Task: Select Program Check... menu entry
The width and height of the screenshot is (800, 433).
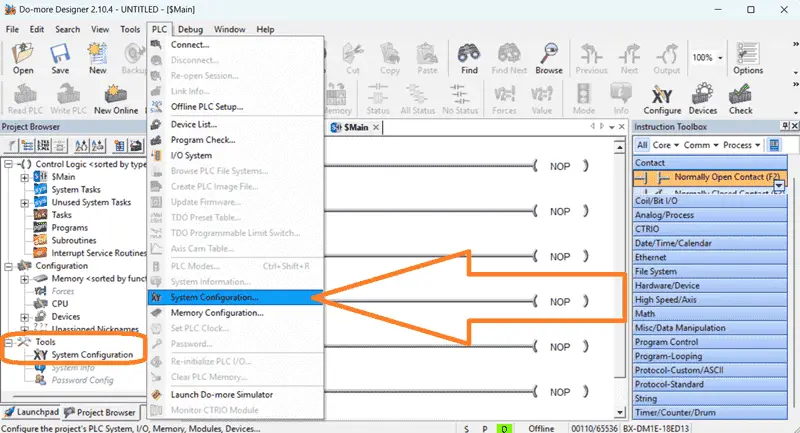Action: pyautogui.click(x=235, y=140)
